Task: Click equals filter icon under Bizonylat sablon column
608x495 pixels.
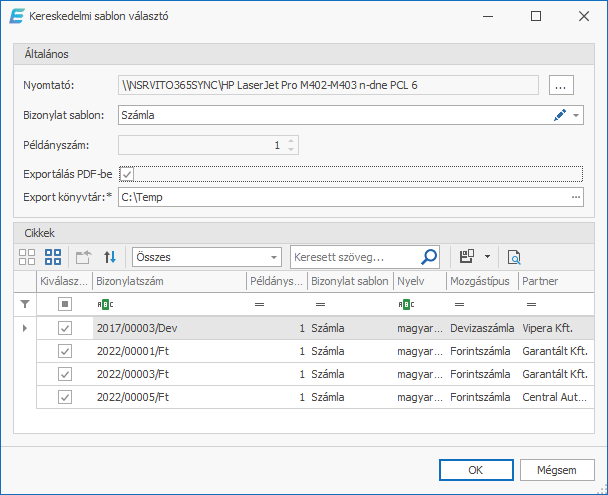Action: [x=320, y=305]
